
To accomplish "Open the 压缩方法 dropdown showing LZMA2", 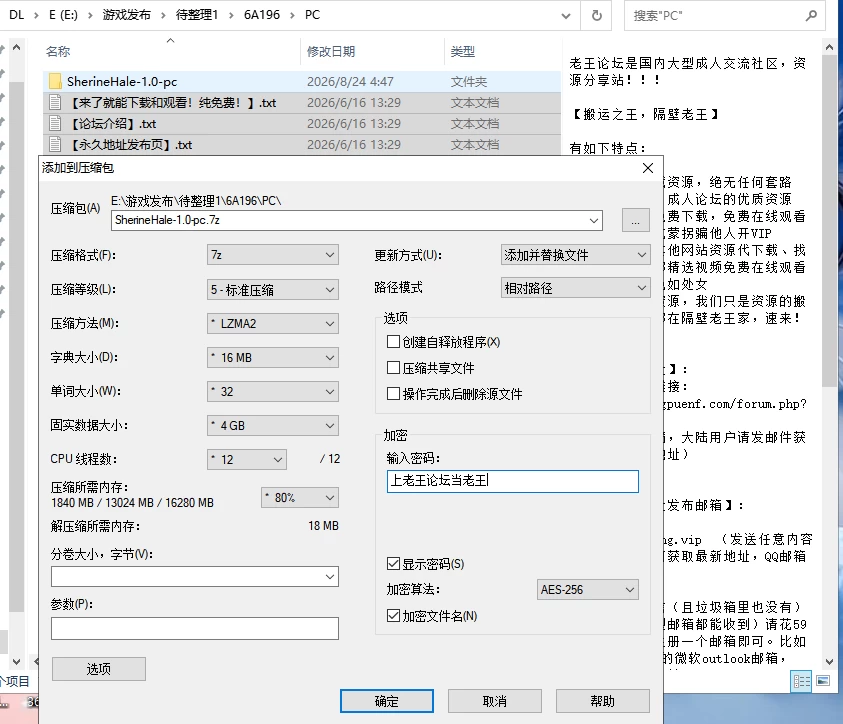I will (273, 324).
